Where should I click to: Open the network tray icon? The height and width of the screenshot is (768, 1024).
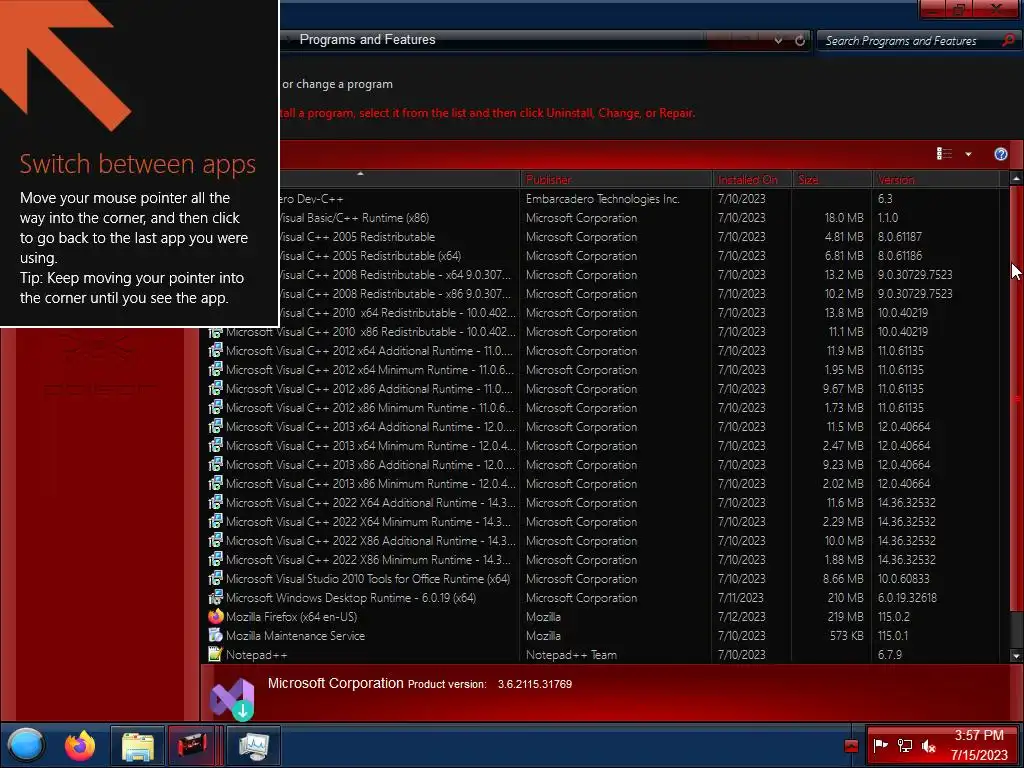tap(904, 745)
